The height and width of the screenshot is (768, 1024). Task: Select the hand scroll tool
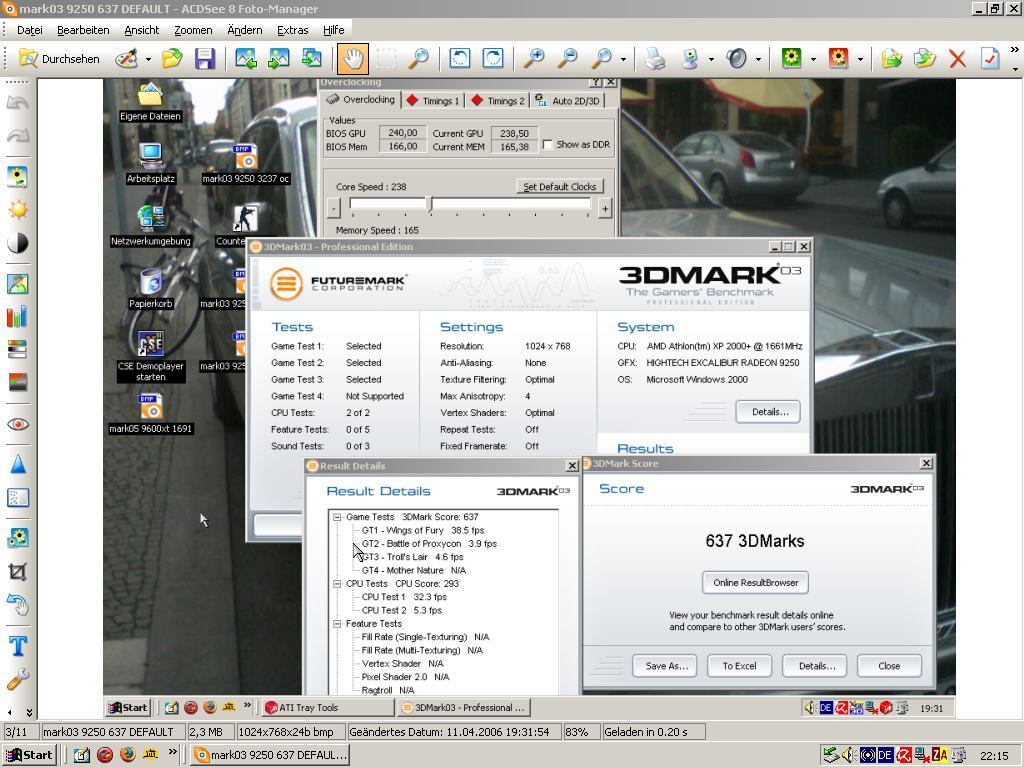[x=353, y=59]
